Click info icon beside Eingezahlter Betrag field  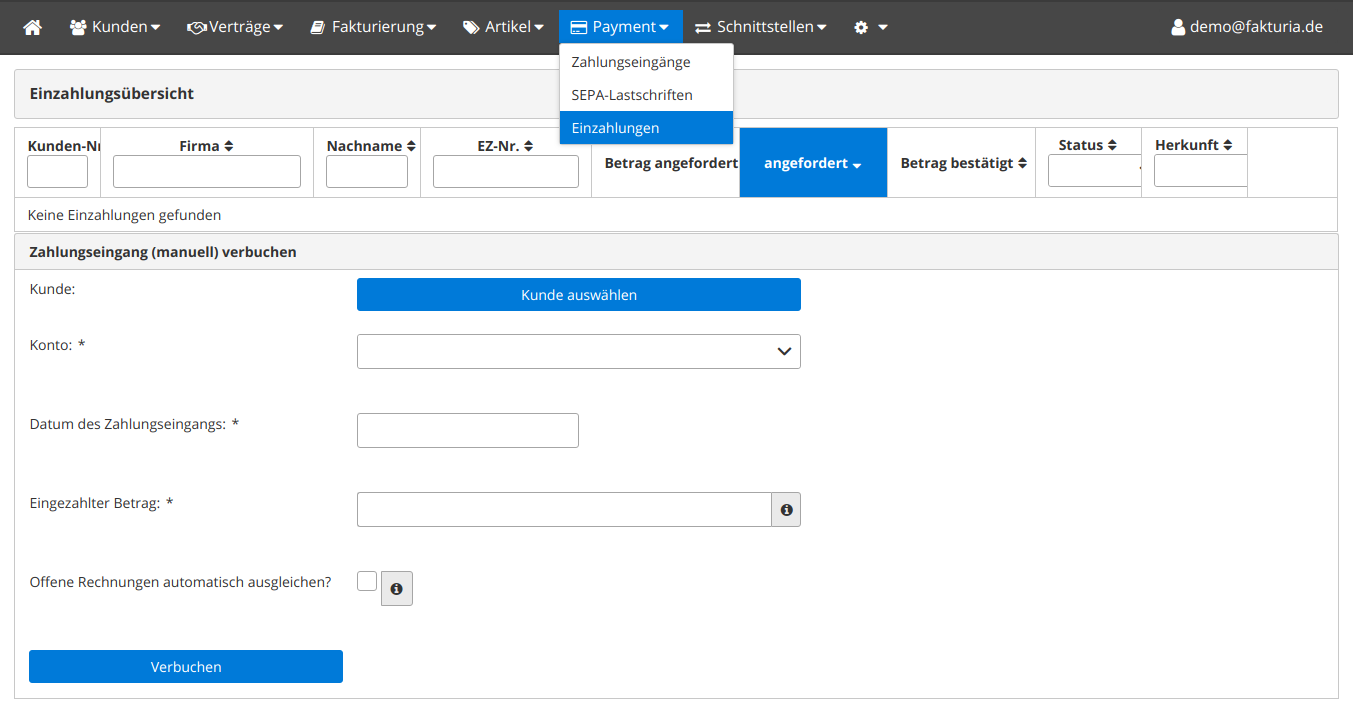(786, 510)
